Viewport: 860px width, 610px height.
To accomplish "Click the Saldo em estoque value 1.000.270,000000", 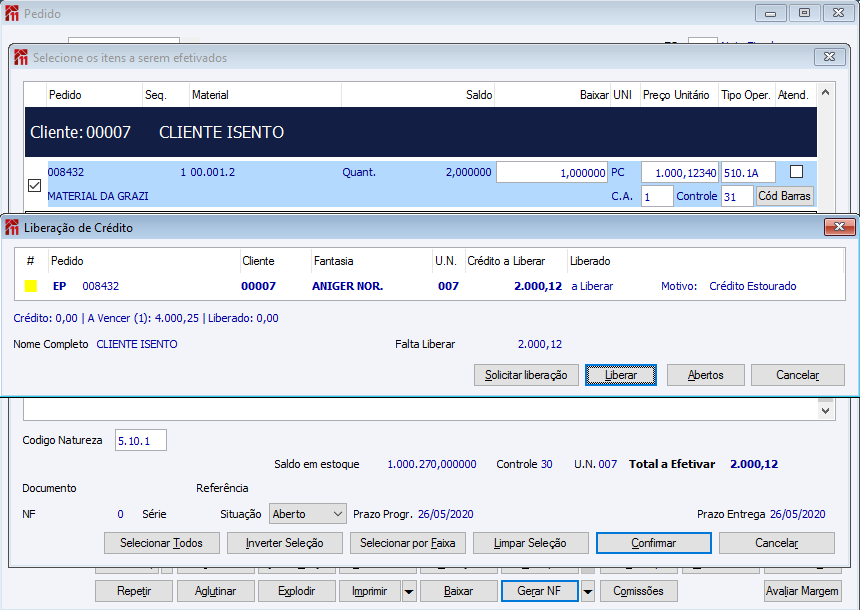I will coord(432,464).
